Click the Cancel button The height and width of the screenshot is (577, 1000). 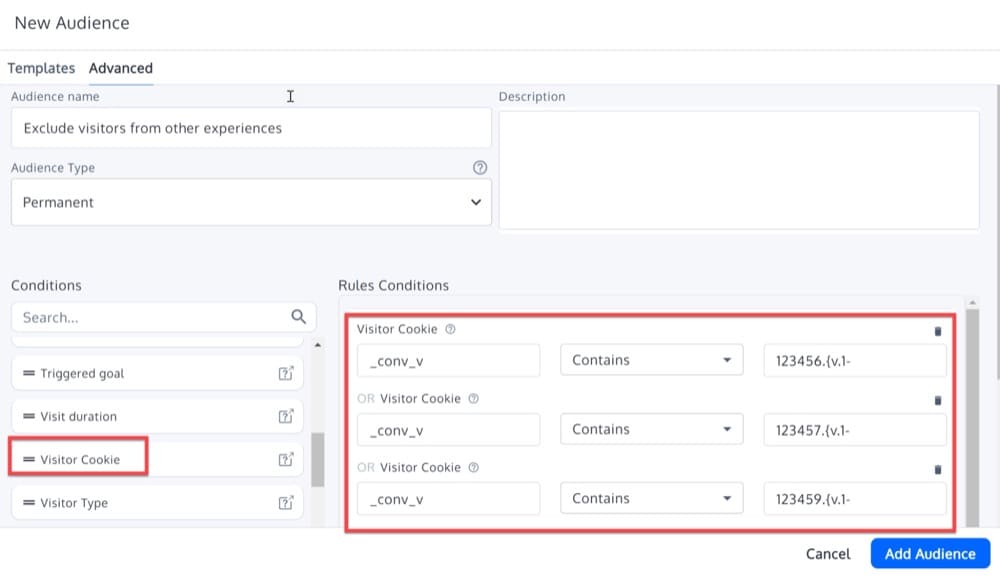828,553
